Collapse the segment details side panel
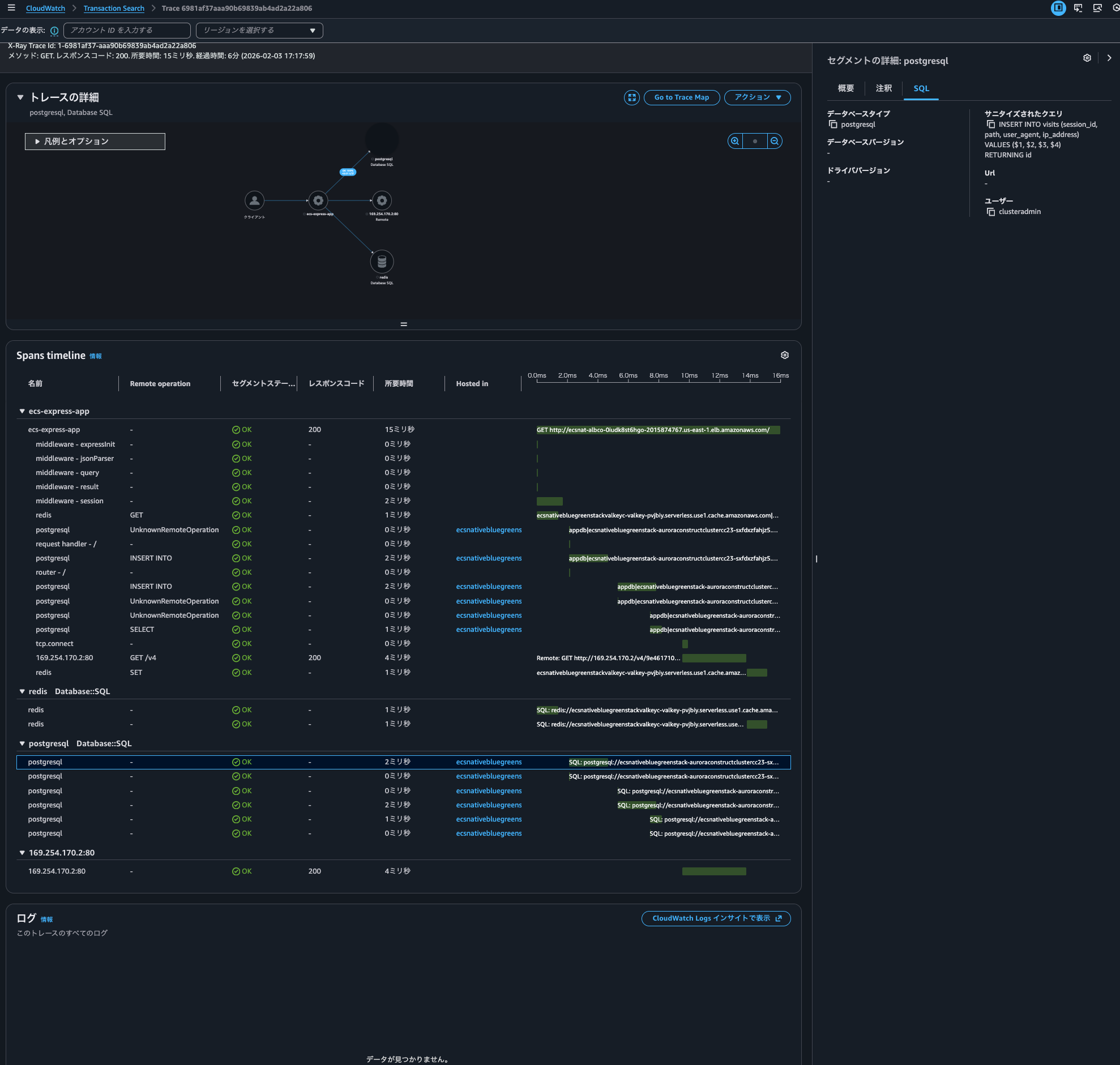Viewport: 1120px width, 1065px height. tap(1109, 58)
